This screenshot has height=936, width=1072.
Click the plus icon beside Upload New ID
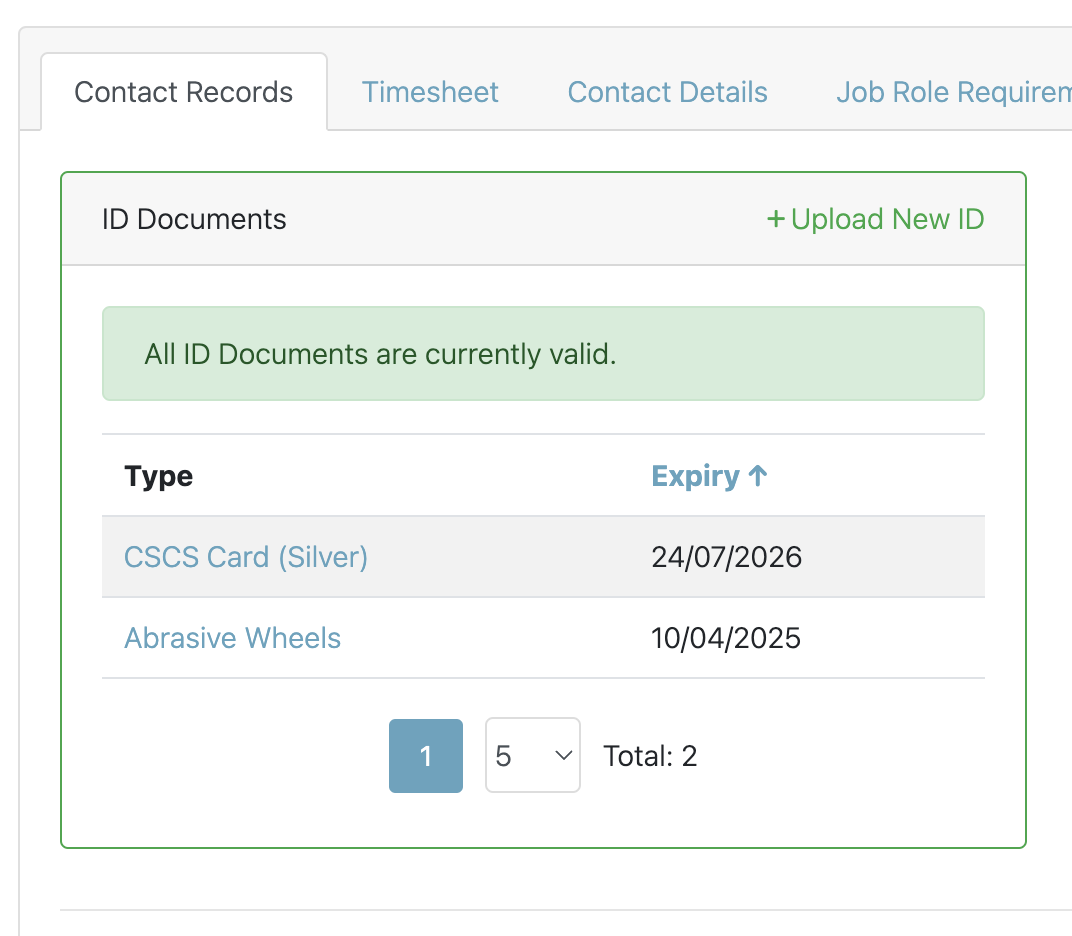click(x=776, y=219)
